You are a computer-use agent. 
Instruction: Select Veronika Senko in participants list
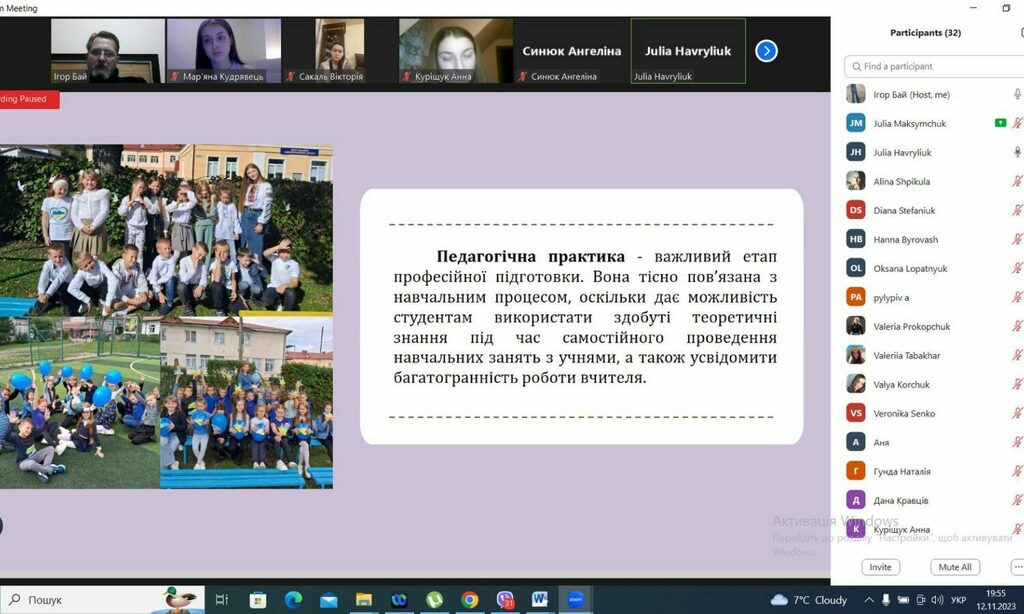tap(904, 413)
